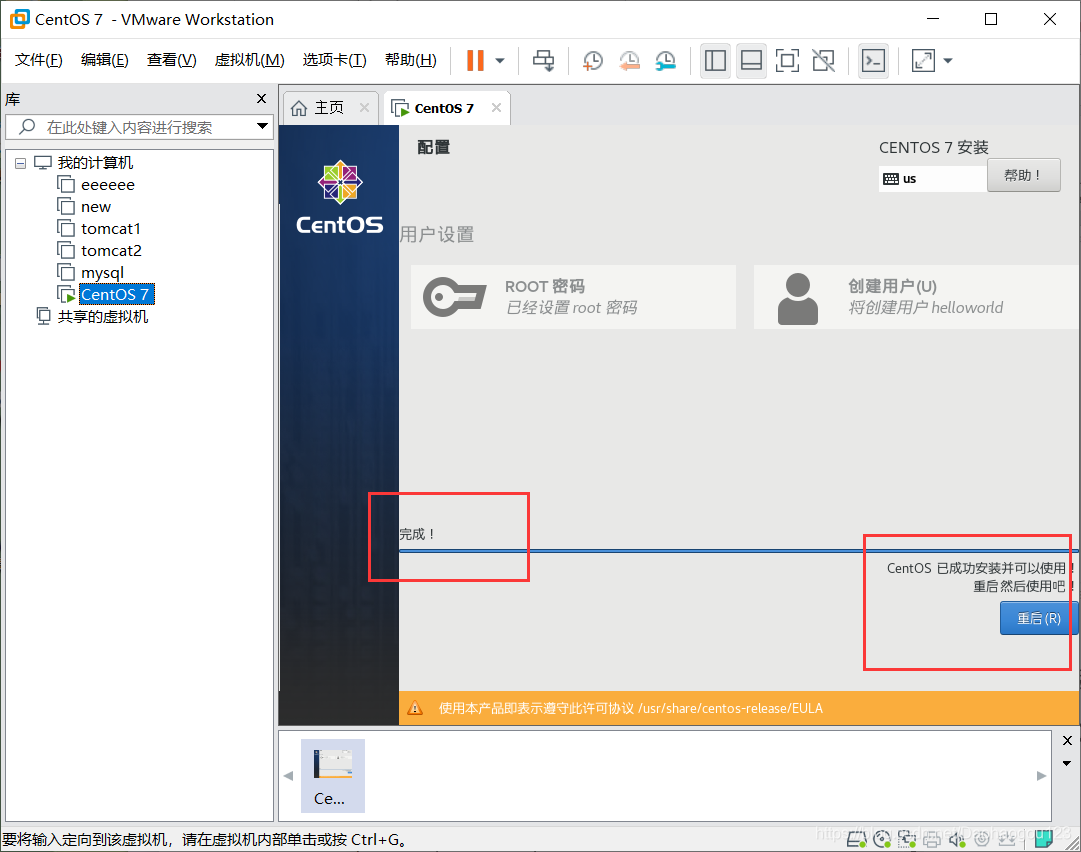
Task: Select the mysql virtual machine
Action: [x=103, y=273]
